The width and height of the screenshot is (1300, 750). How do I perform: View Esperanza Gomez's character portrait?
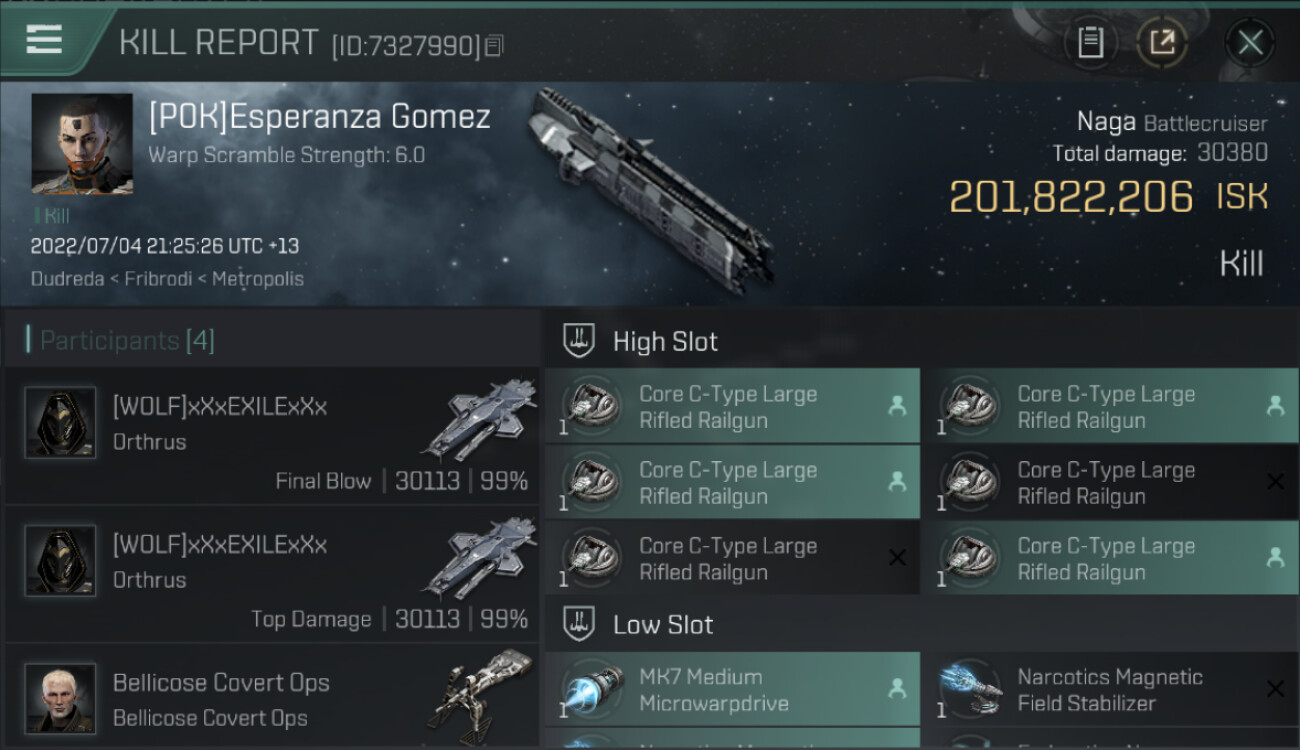tap(82, 143)
